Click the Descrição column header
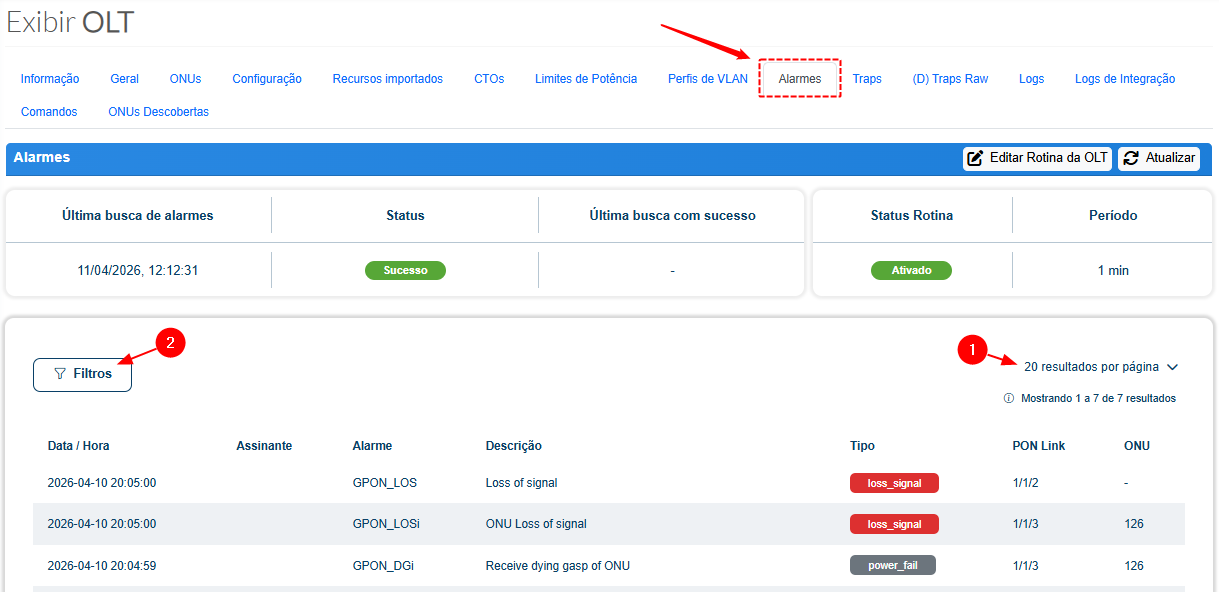The image size is (1219, 592). point(514,446)
